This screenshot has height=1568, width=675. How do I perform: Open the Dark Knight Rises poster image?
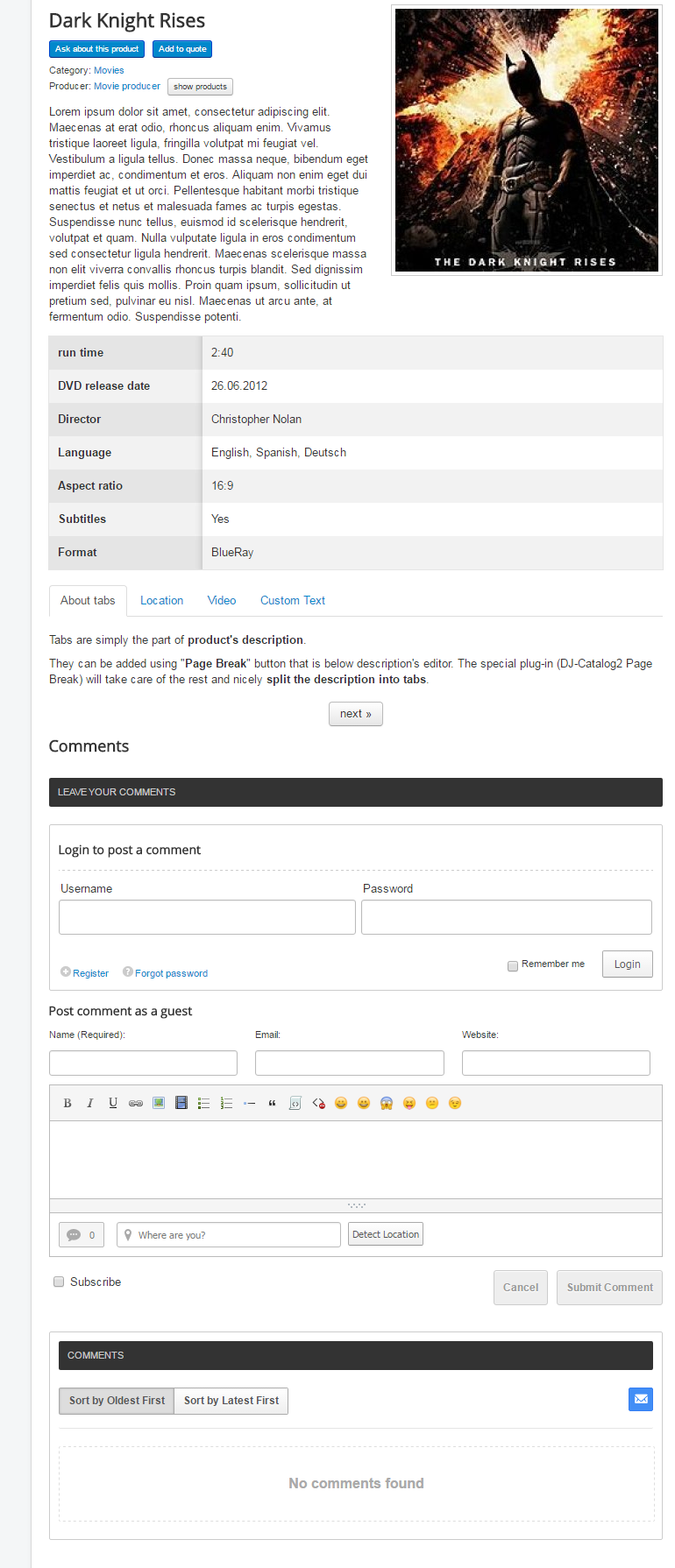click(x=527, y=140)
